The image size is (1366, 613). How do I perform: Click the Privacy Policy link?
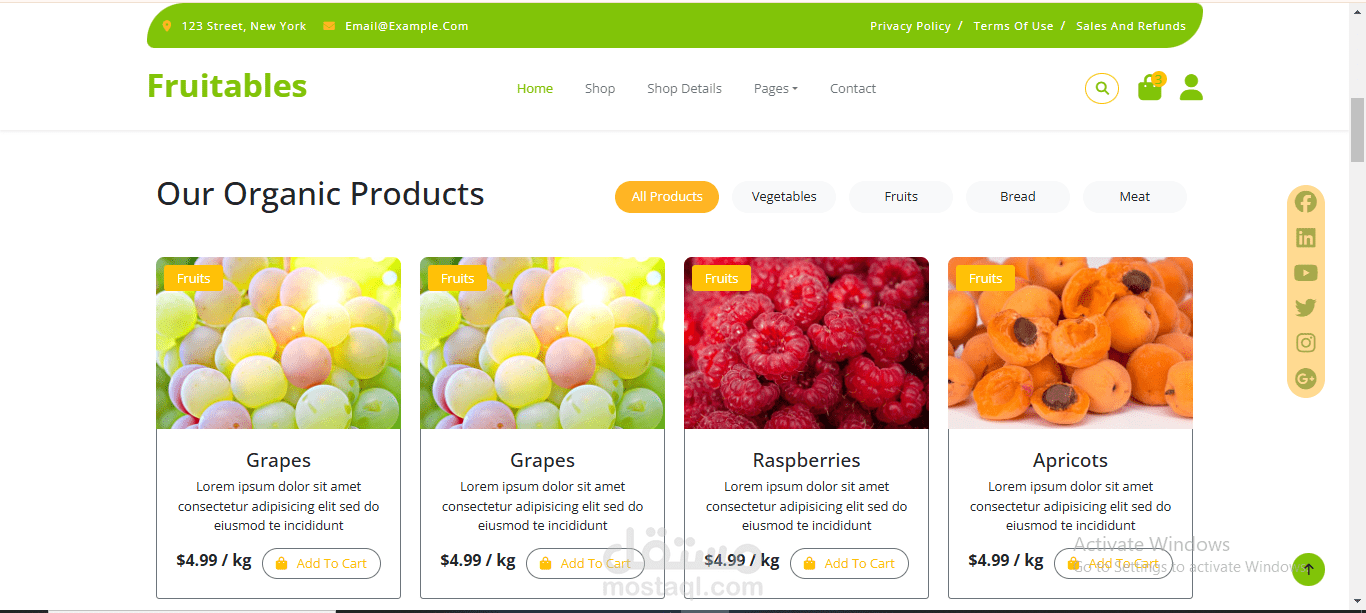click(x=910, y=26)
